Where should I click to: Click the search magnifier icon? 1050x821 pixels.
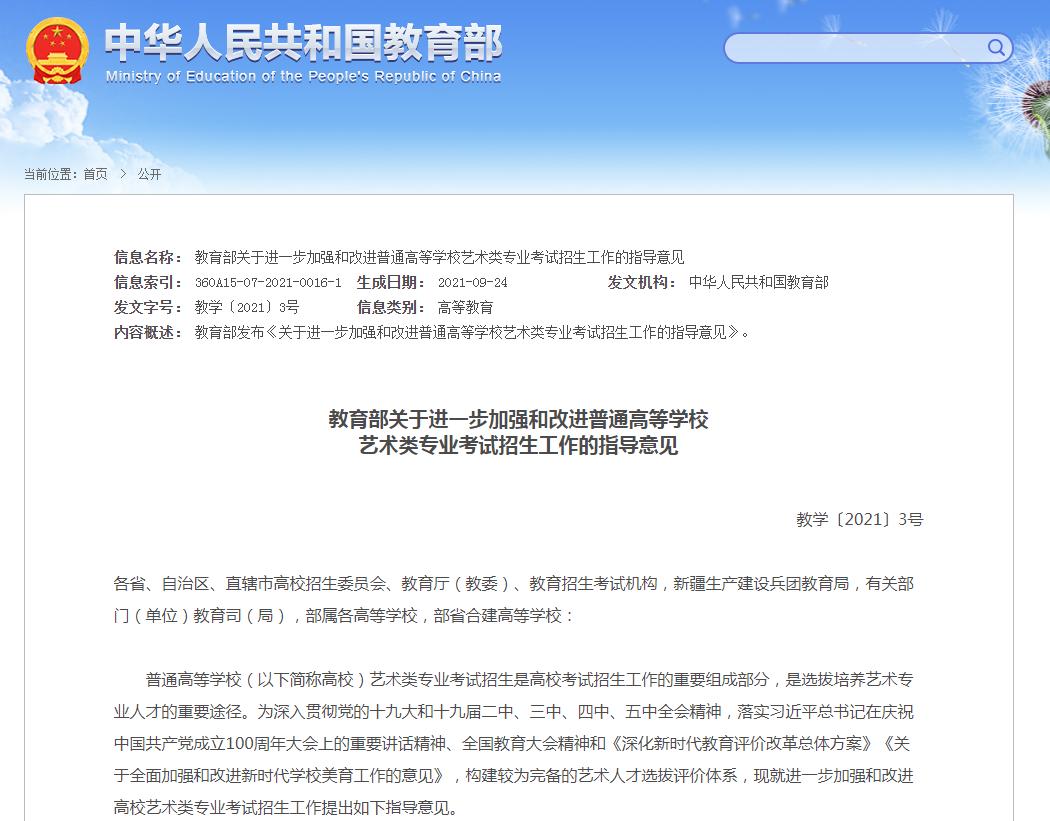[995, 47]
